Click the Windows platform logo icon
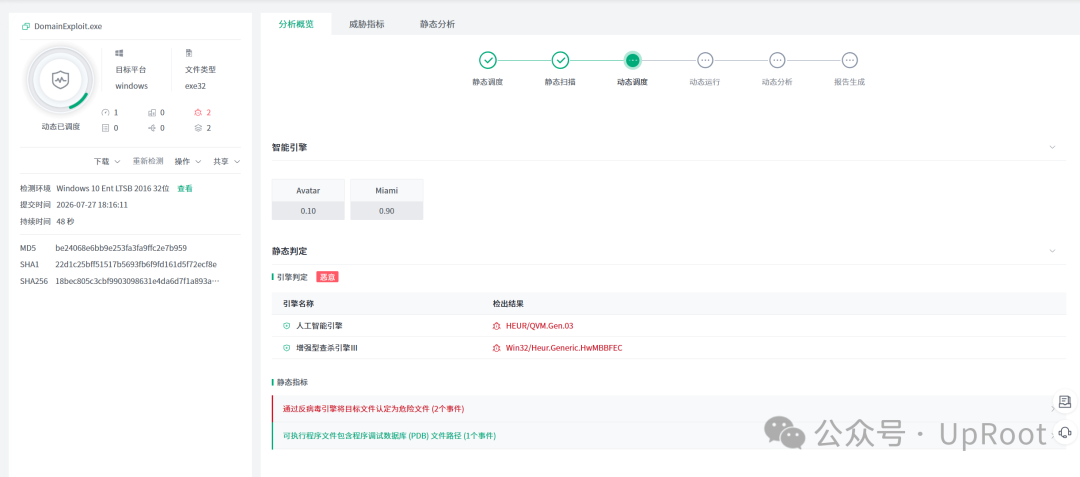Viewport: 1080px width, 477px height. tap(119, 53)
